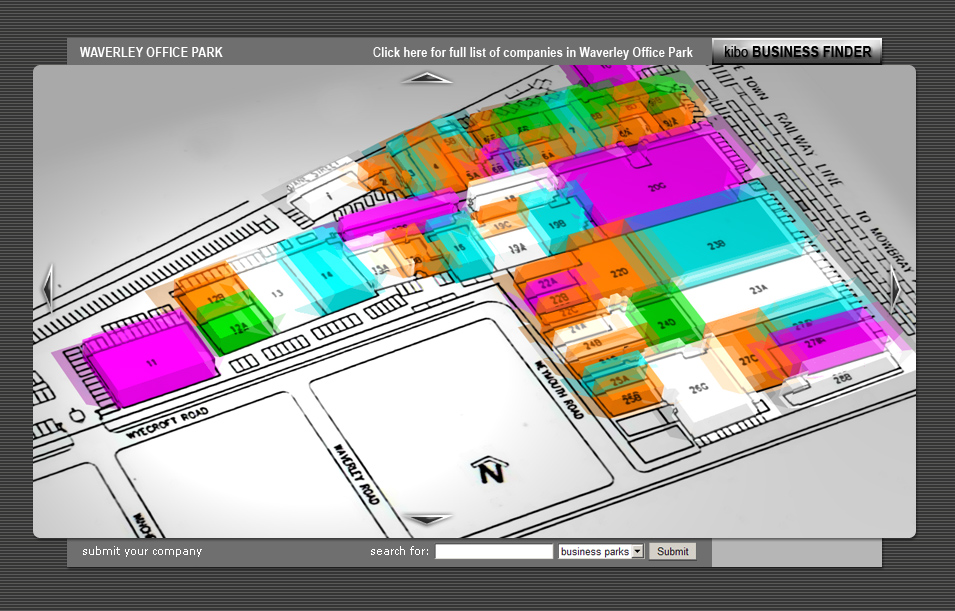This screenshot has height=611, width=955.
Task: Click the 'submit your company' link
Action: tap(142, 551)
